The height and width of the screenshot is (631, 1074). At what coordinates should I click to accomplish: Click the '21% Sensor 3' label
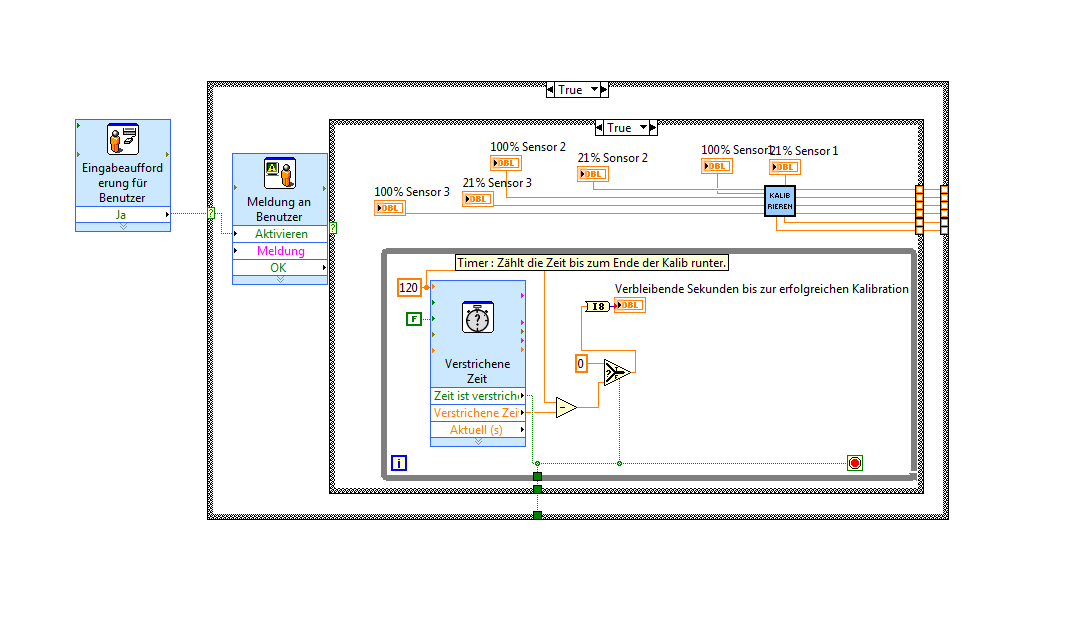(497, 183)
